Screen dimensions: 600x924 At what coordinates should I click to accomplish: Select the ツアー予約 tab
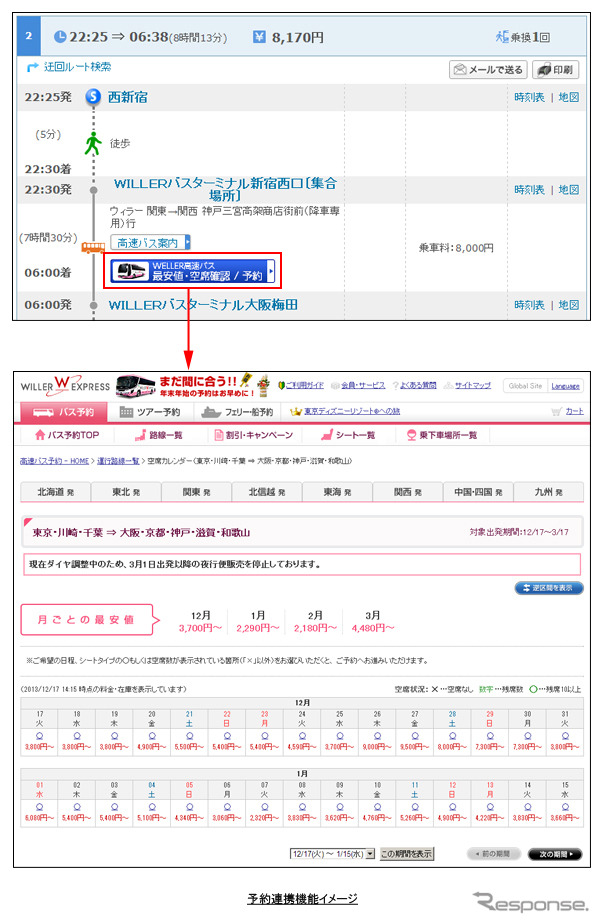point(150,412)
